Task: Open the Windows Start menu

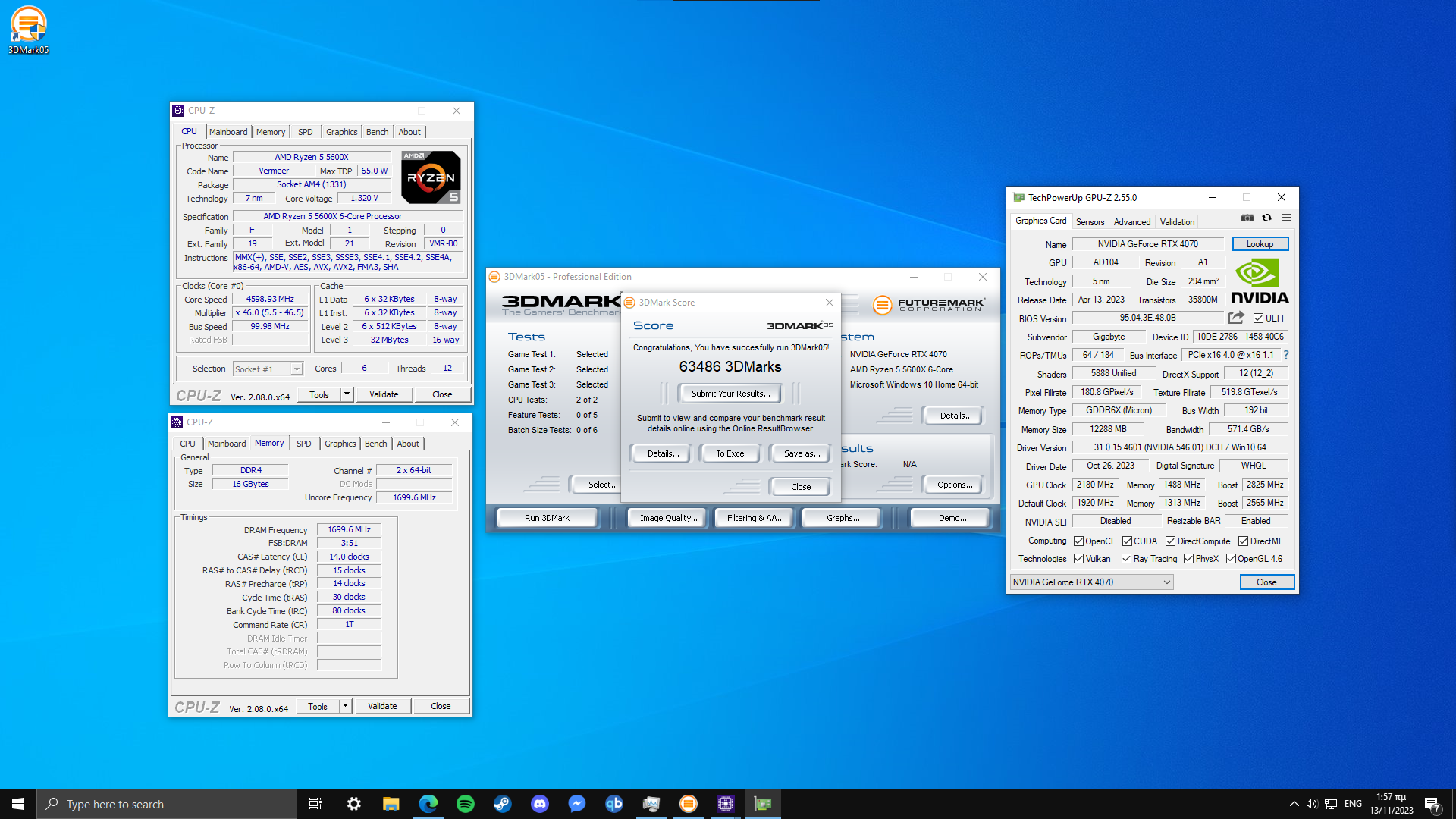Action: click(18, 804)
